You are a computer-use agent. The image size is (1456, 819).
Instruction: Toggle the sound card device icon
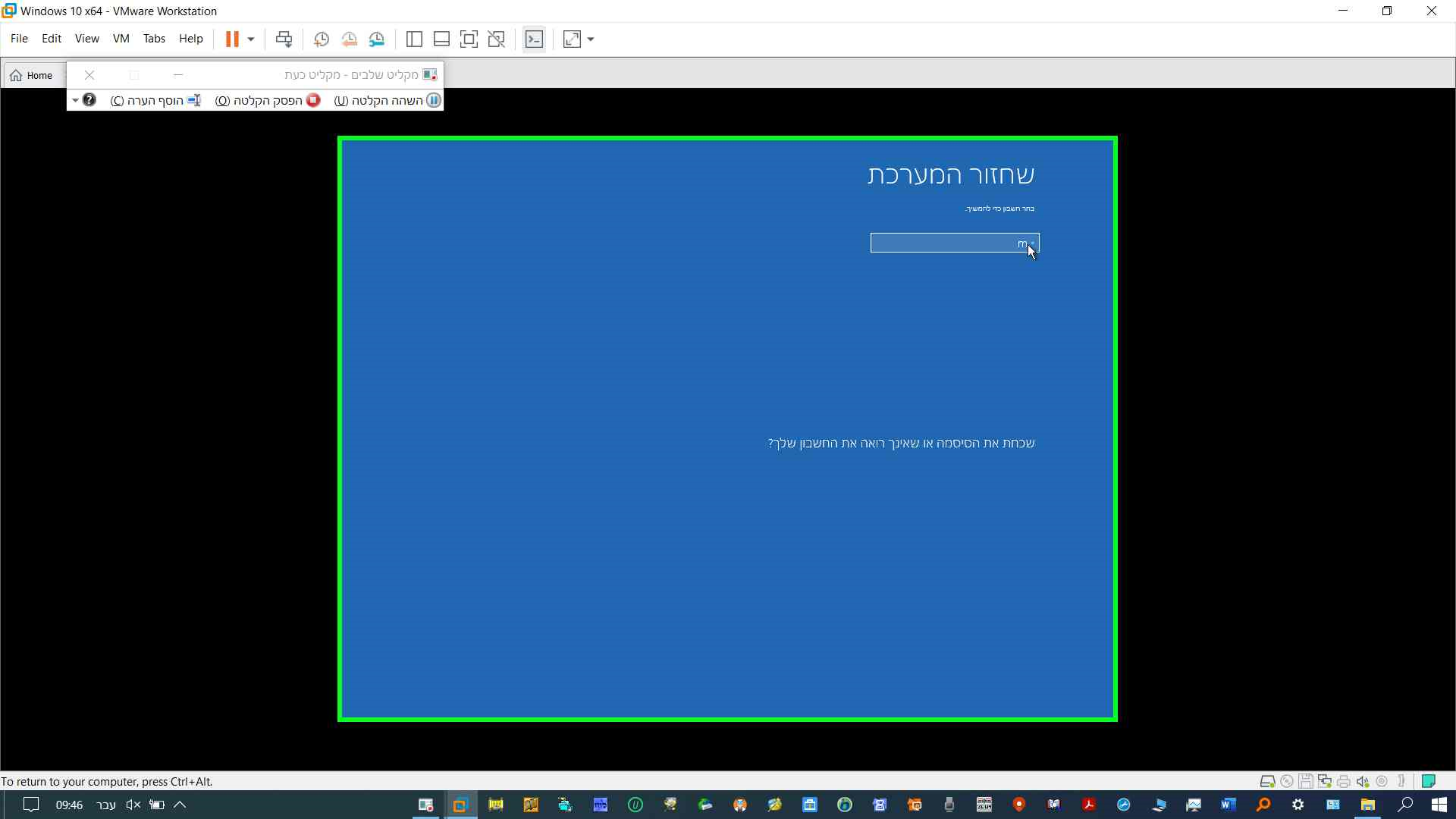tap(1363, 782)
